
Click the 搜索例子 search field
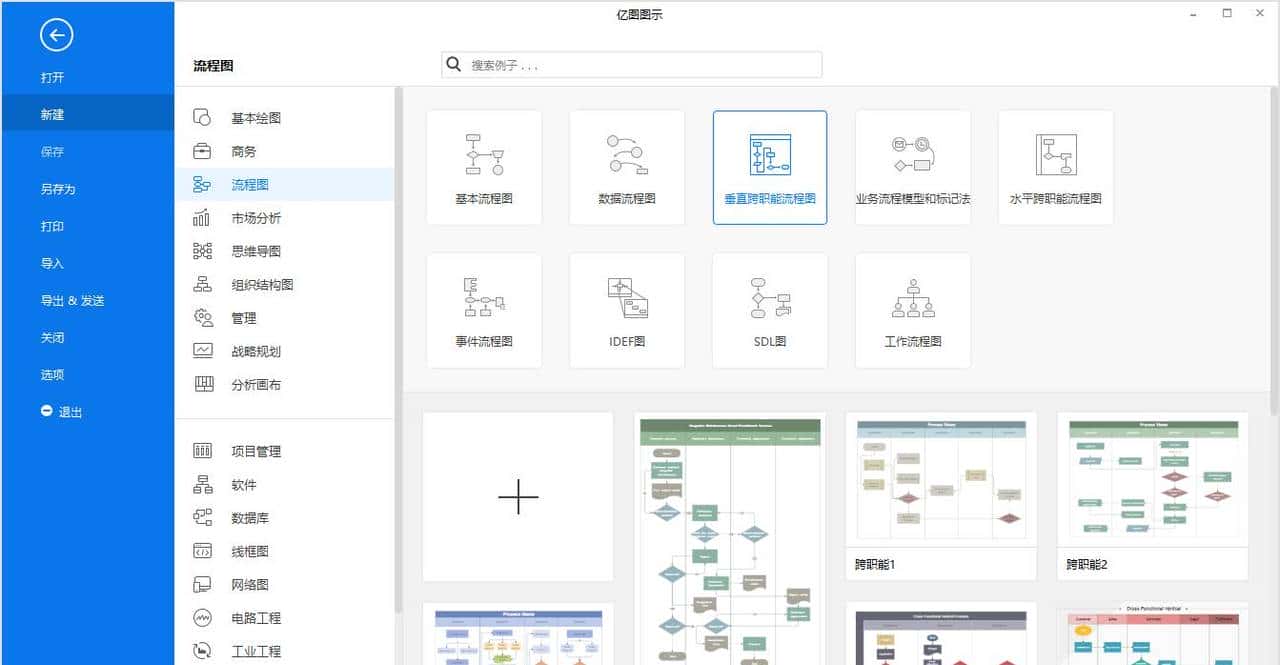630,64
